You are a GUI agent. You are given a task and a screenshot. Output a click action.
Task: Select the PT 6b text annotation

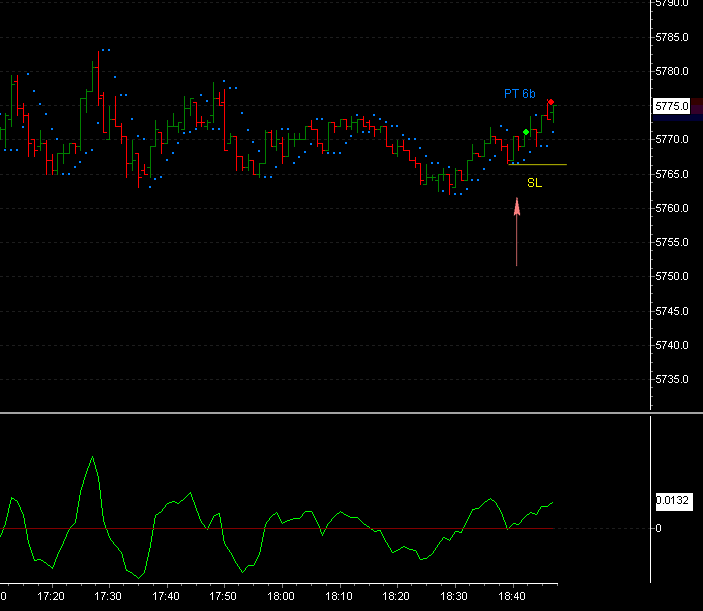click(x=520, y=94)
